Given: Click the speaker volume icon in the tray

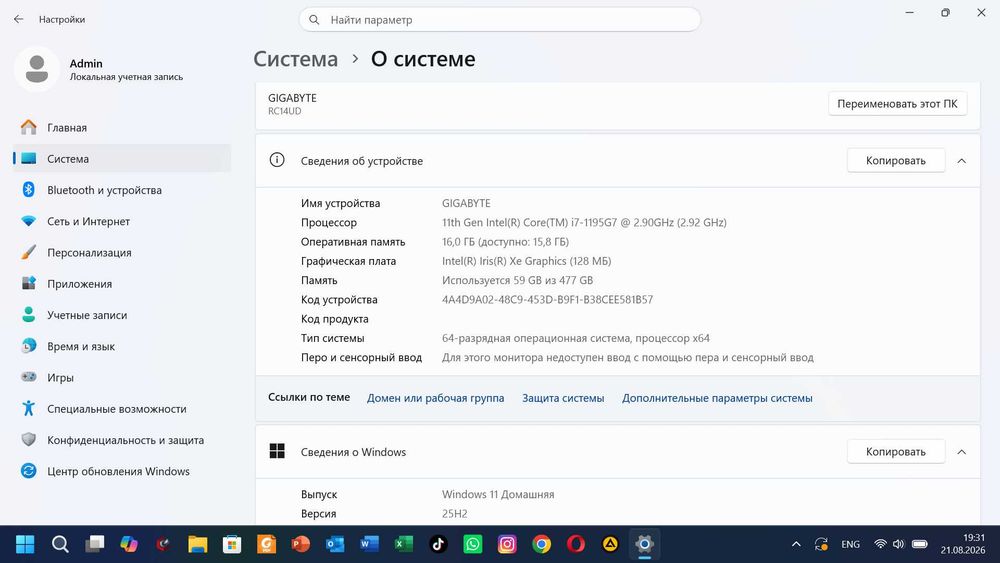Looking at the screenshot, I should coord(899,544).
